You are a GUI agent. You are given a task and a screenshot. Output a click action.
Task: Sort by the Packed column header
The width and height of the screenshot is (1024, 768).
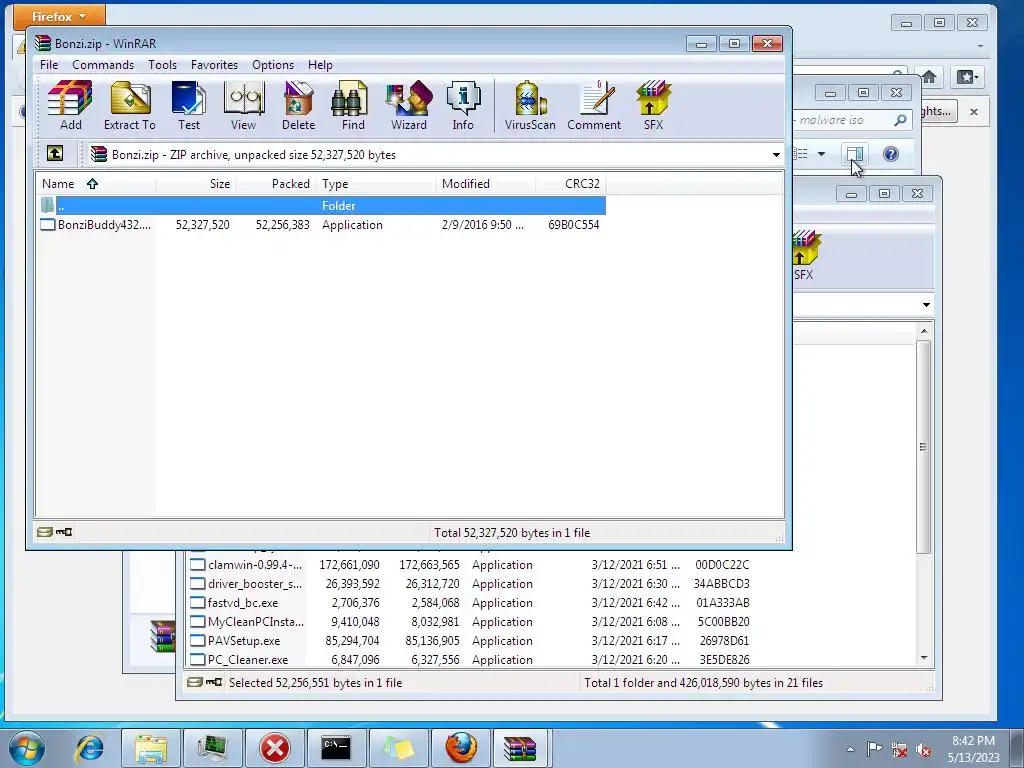276,184
